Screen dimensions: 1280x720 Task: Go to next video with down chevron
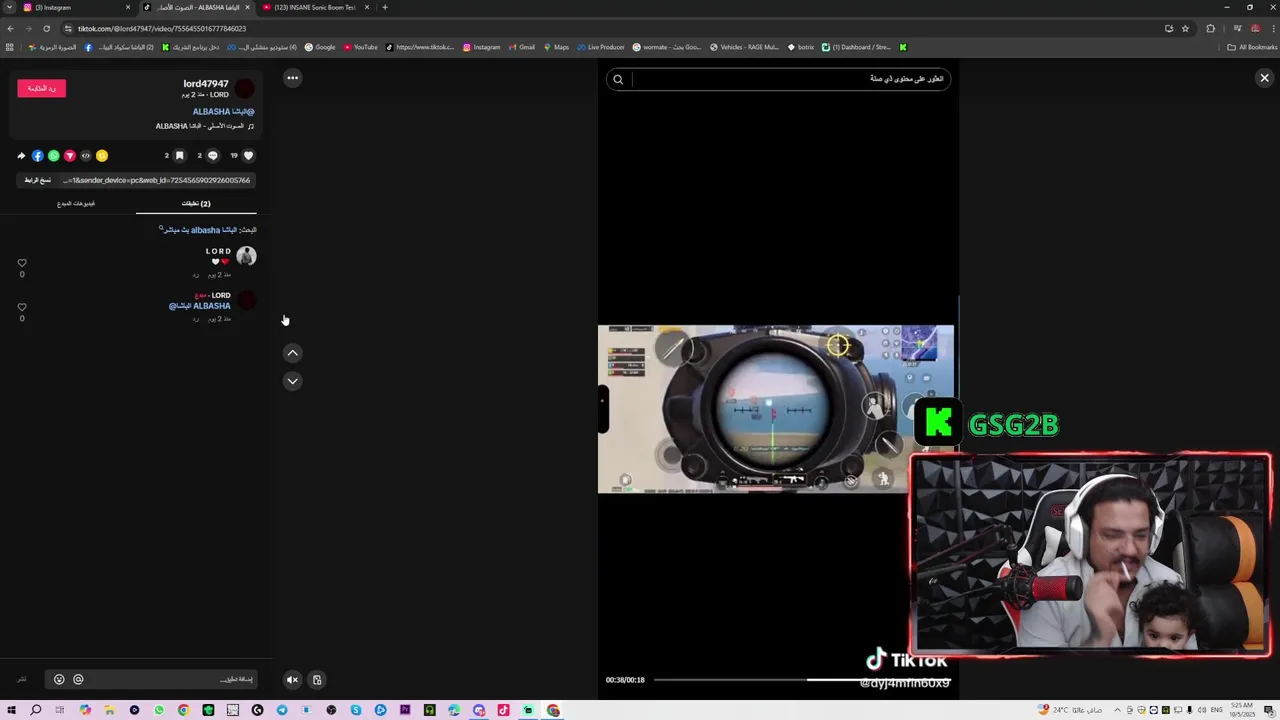[x=292, y=380]
